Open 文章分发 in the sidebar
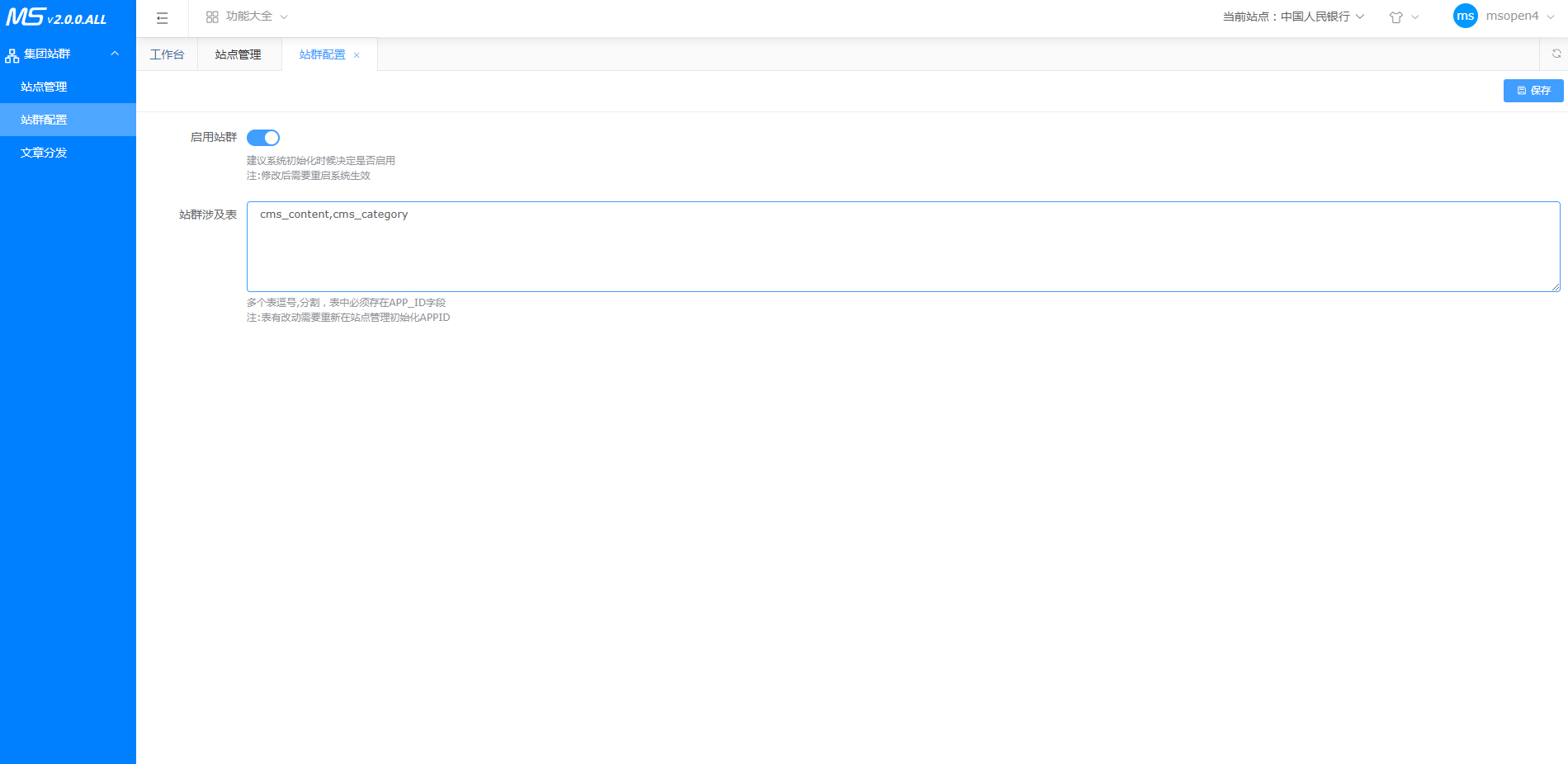This screenshot has width=1568, height=764. click(45, 153)
